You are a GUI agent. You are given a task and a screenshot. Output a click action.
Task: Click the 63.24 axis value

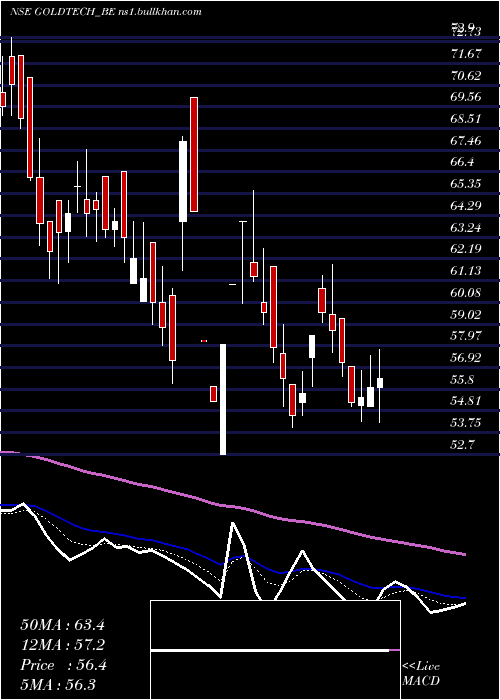click(466, 228)
